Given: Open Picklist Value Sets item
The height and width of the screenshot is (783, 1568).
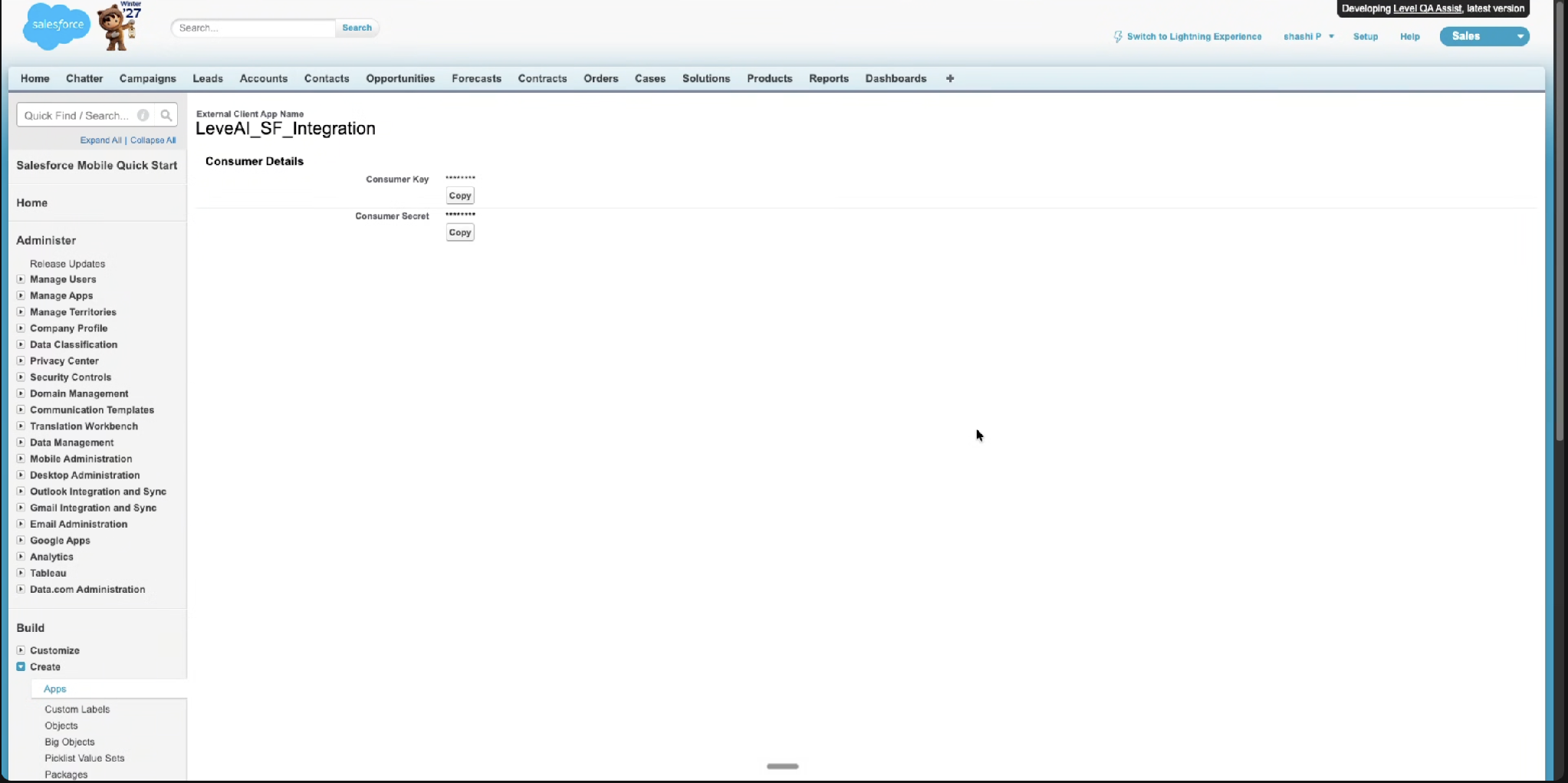Looking at the screenshot, I should pos(84,758).
